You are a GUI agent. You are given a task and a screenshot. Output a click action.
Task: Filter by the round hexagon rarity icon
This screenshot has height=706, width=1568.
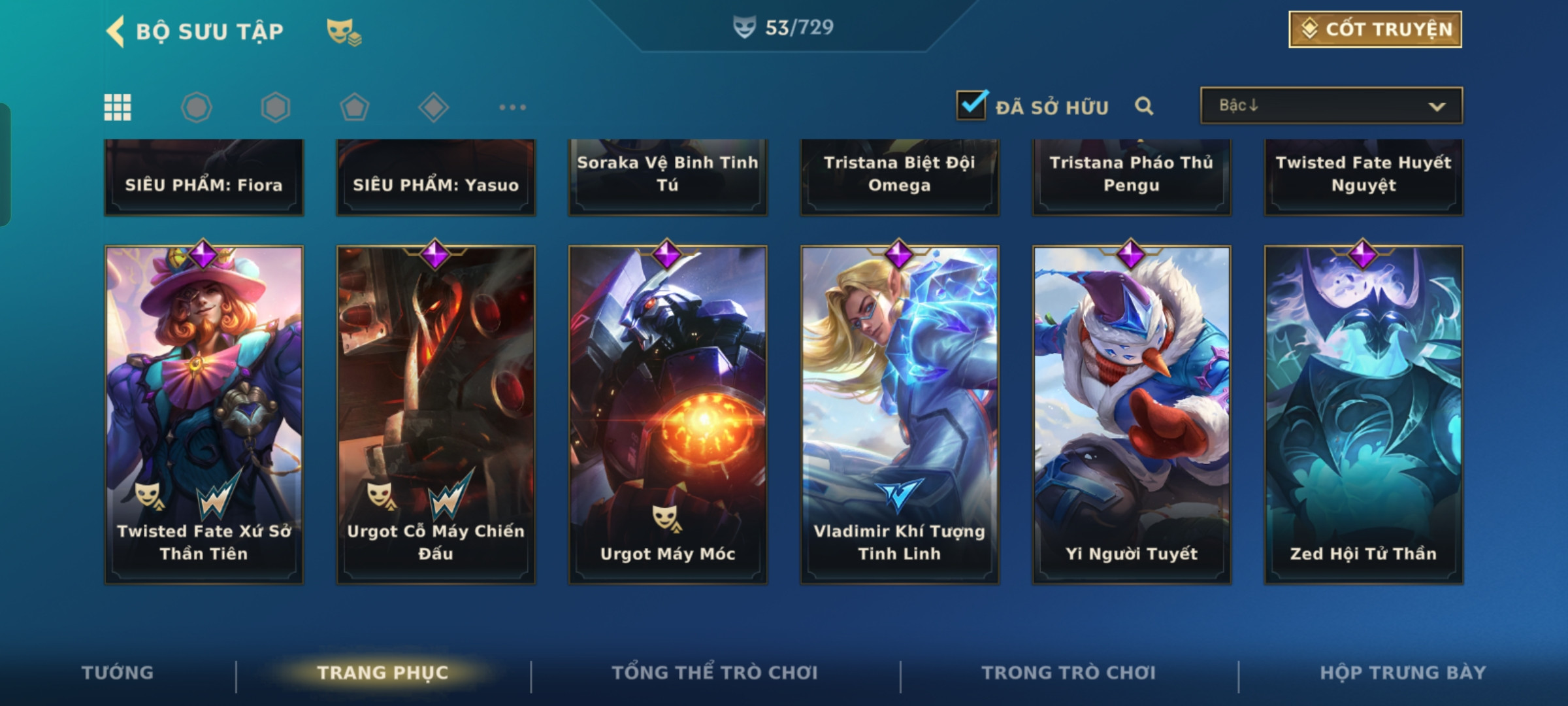(x=197, y=107)
